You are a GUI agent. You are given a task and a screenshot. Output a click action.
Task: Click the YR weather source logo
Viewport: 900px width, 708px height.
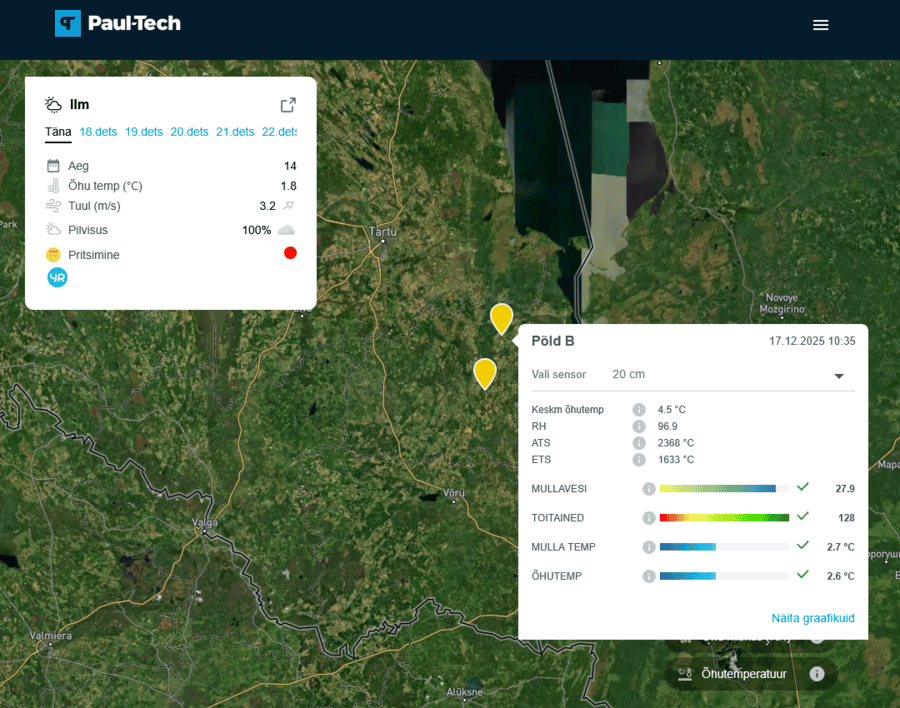[x=57, y=278]
